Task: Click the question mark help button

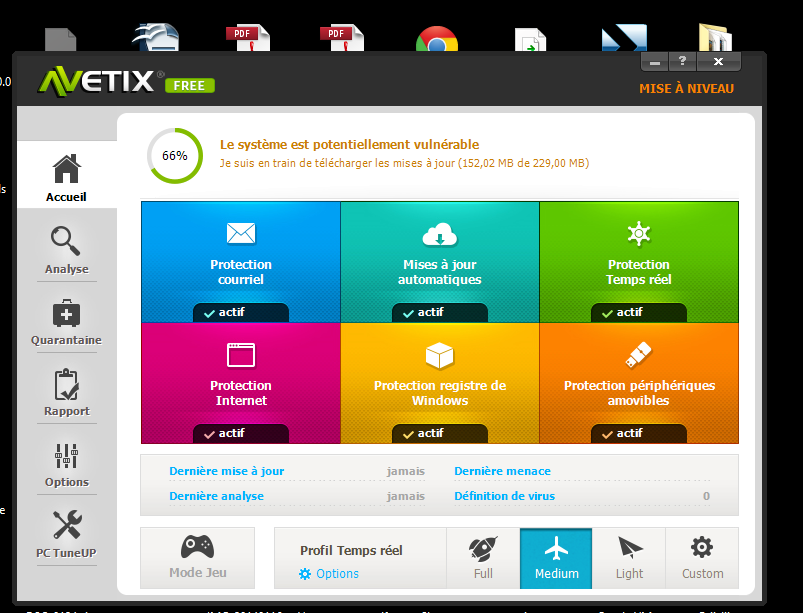Action: click(682, 61)
